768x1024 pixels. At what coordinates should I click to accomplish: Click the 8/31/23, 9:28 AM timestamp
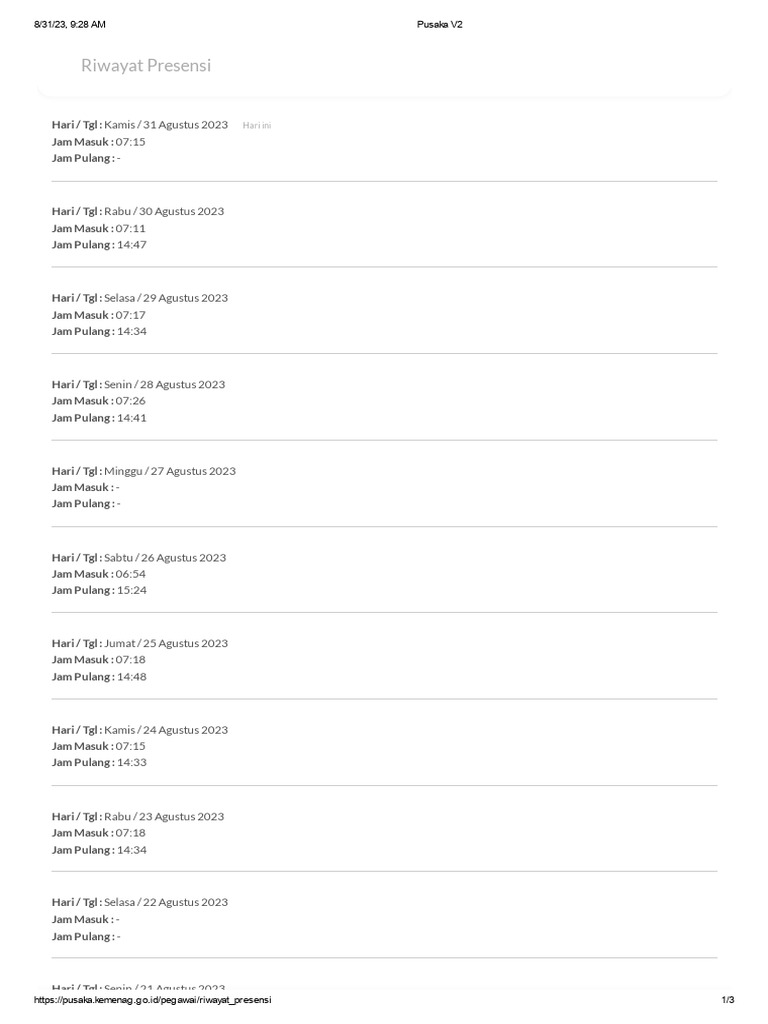point(69,24)
